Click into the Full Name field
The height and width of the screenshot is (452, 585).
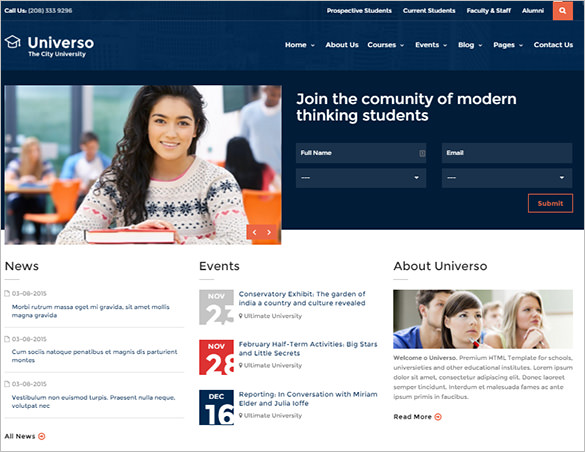coord(361,153)
